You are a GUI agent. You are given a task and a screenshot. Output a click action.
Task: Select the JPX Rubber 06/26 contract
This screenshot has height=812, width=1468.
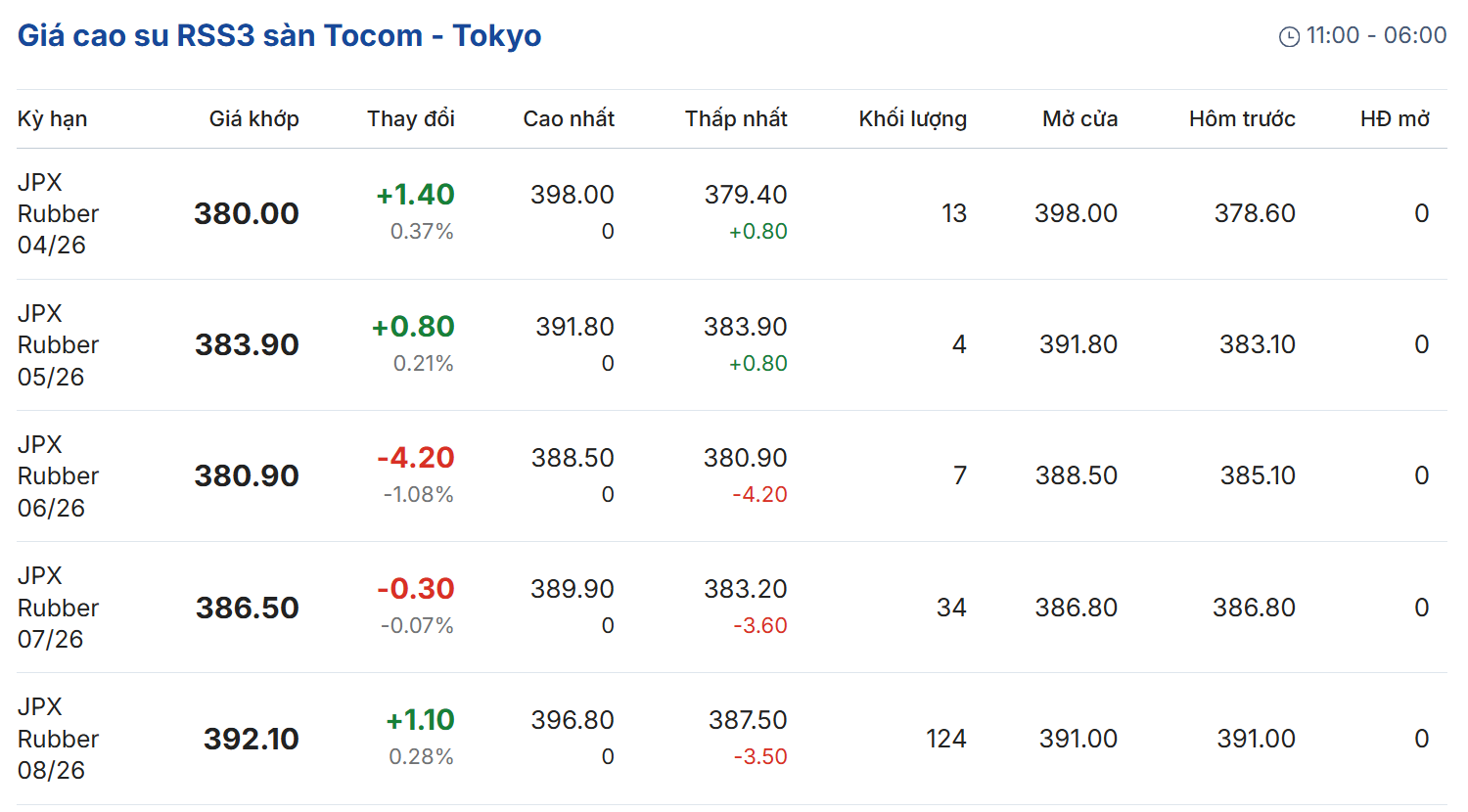(x=58, y=475)
